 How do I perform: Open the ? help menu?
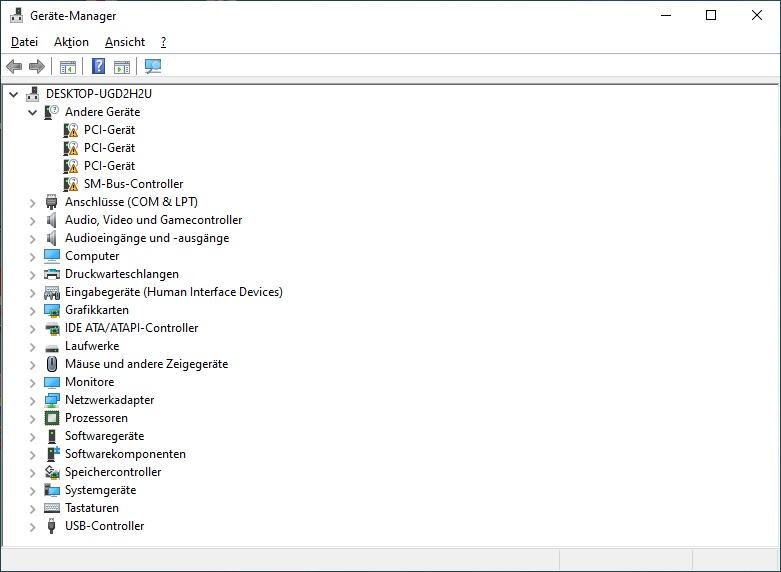click(x=163, y=42)
